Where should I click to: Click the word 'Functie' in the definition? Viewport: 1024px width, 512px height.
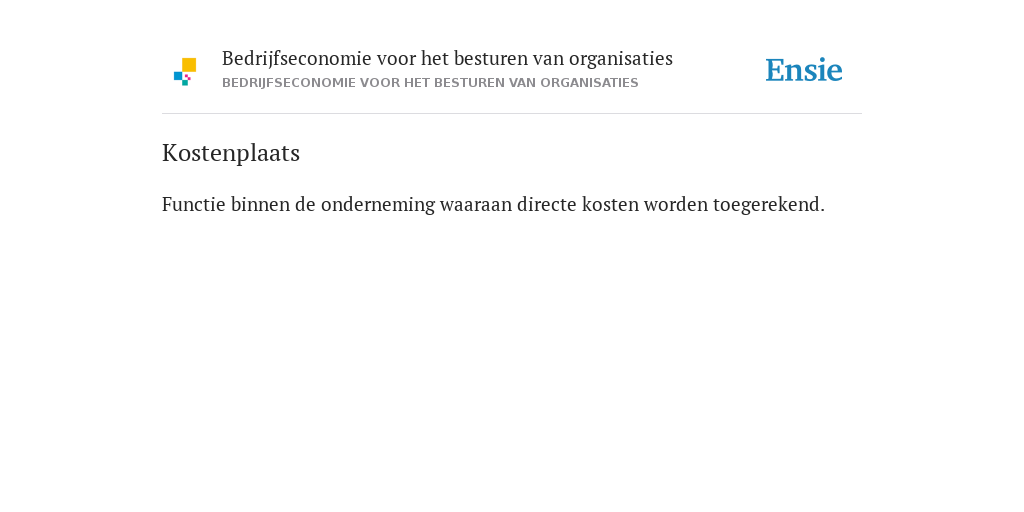point(193,204)
